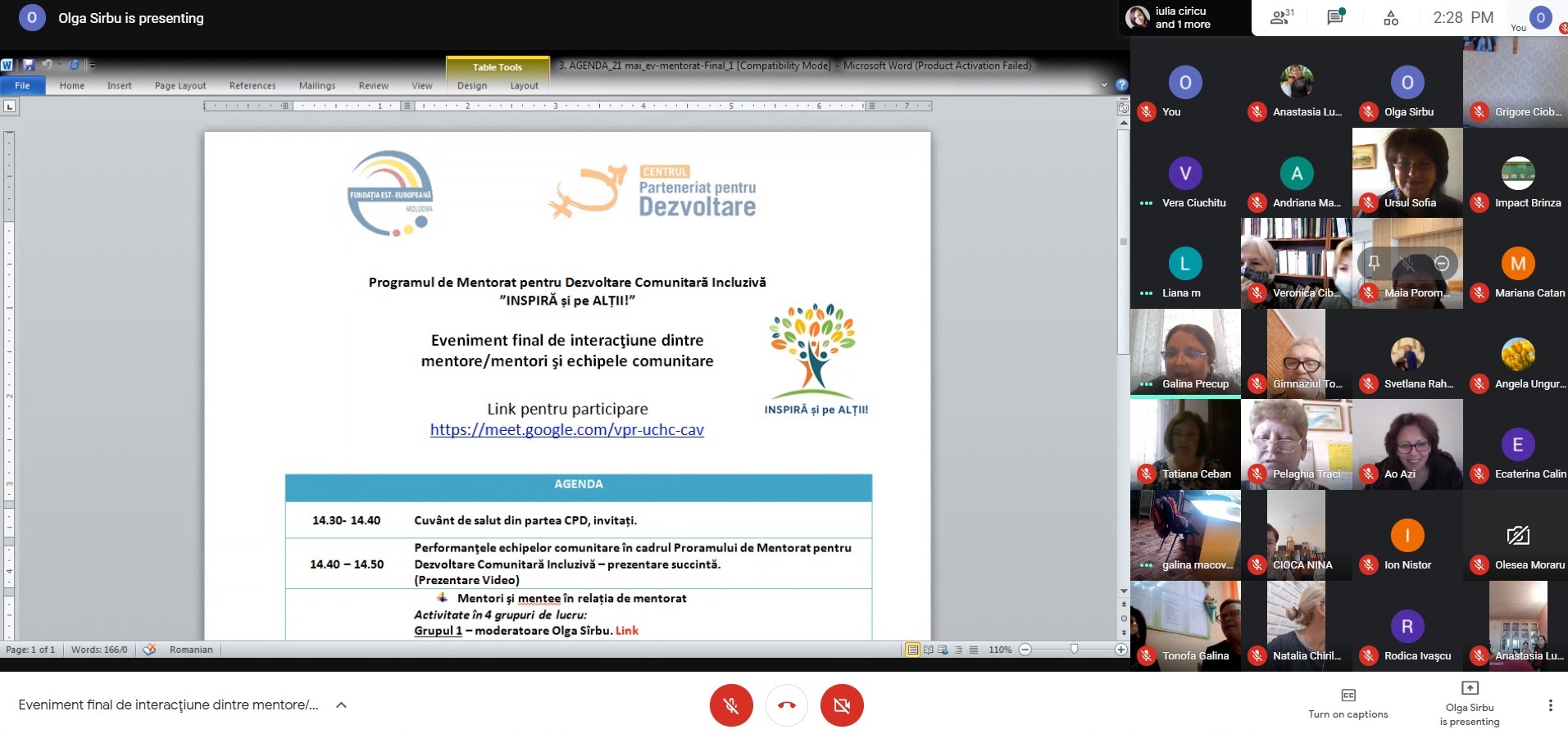Turn on your camera in the bottom bar
The height and width of the screenshot is (734, 1568).
coord(842,705)
